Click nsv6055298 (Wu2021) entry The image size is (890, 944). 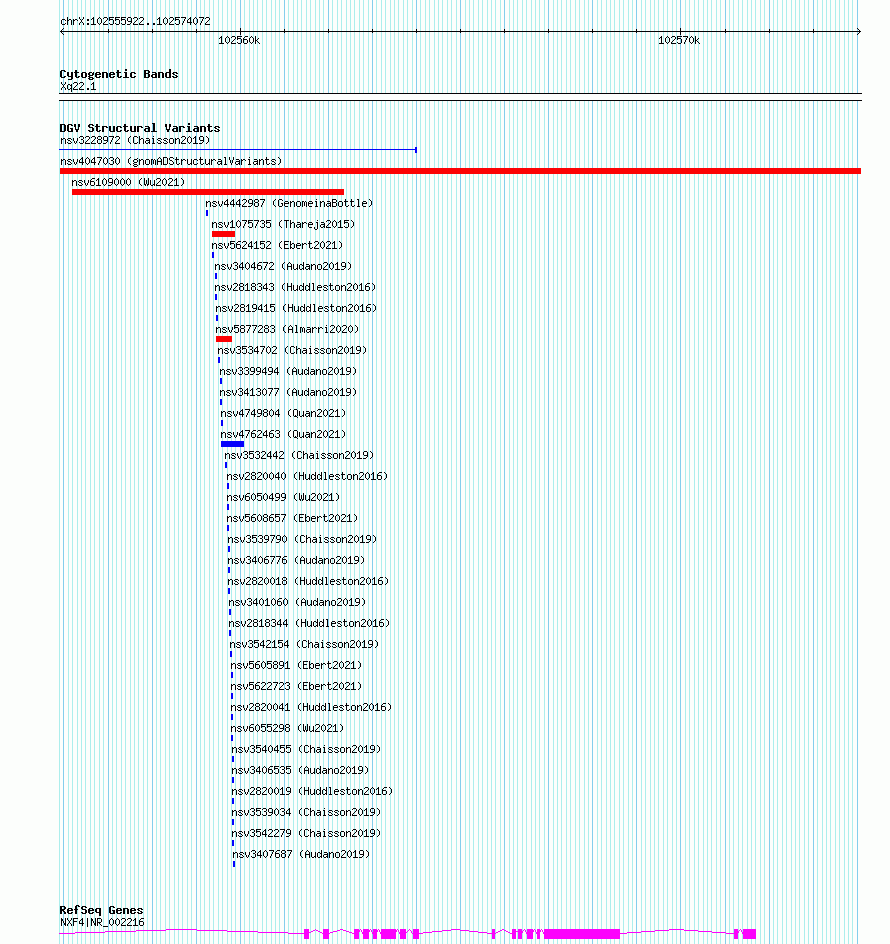pos(287,728)
